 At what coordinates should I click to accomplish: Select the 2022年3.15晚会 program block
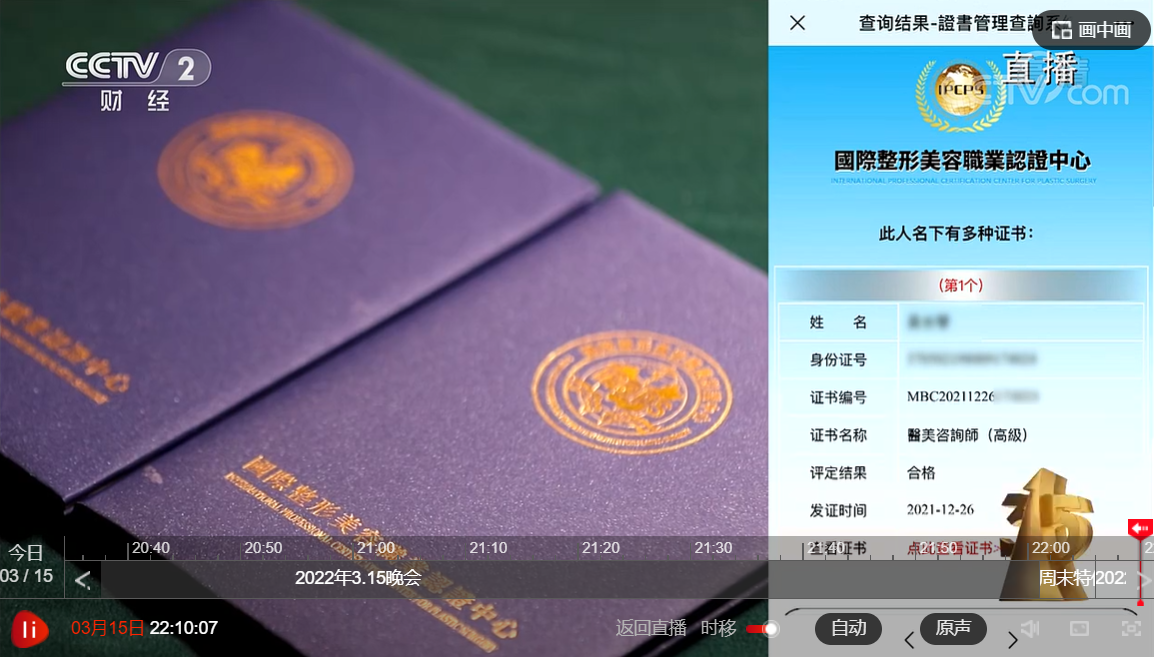tap(358, 578)
